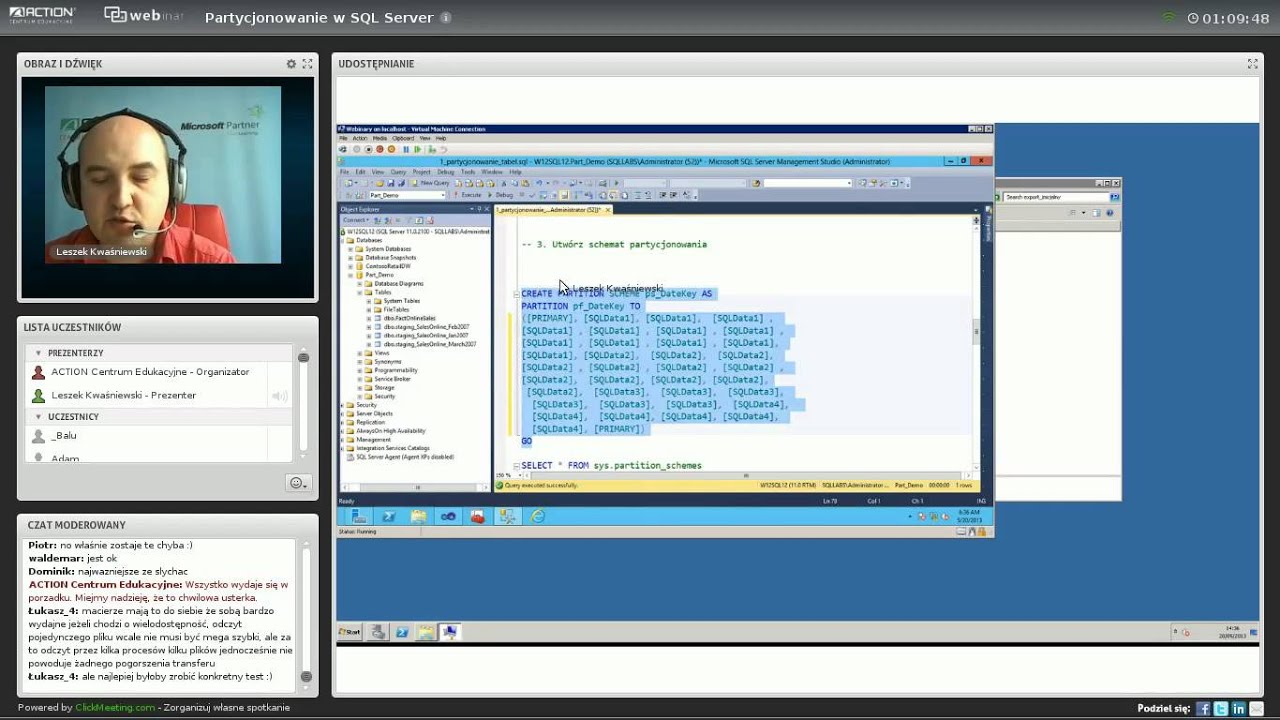The height and width of the screenshot is (720, 1280).
Task: Click Zorganizuj własne spotkanie link
Action: (227, 707)
